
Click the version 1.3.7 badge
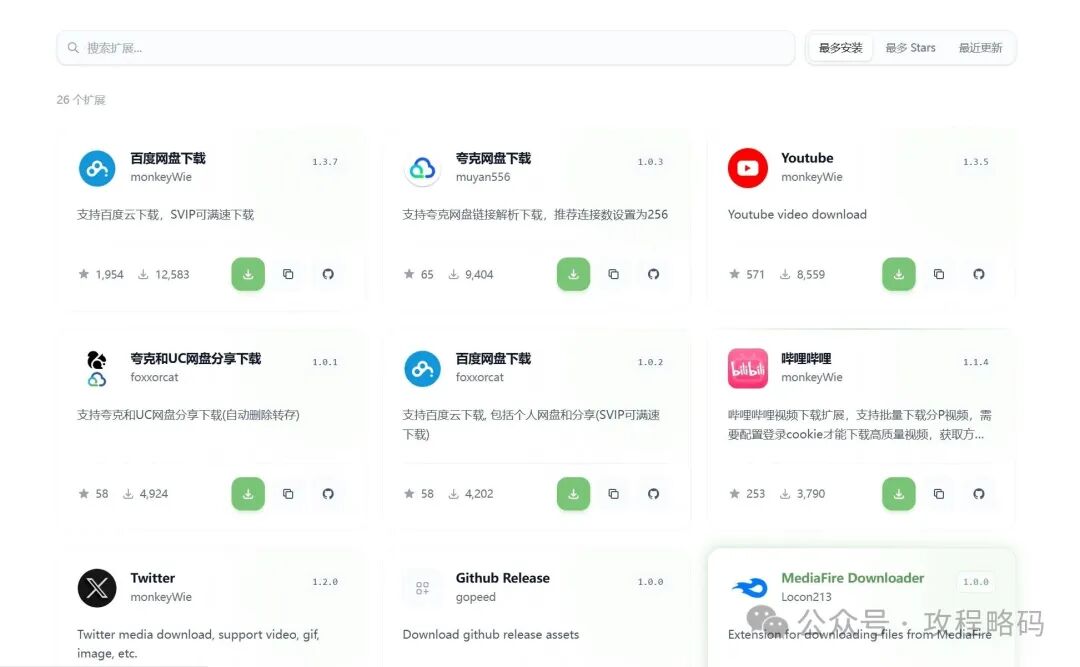click(325, 162)
